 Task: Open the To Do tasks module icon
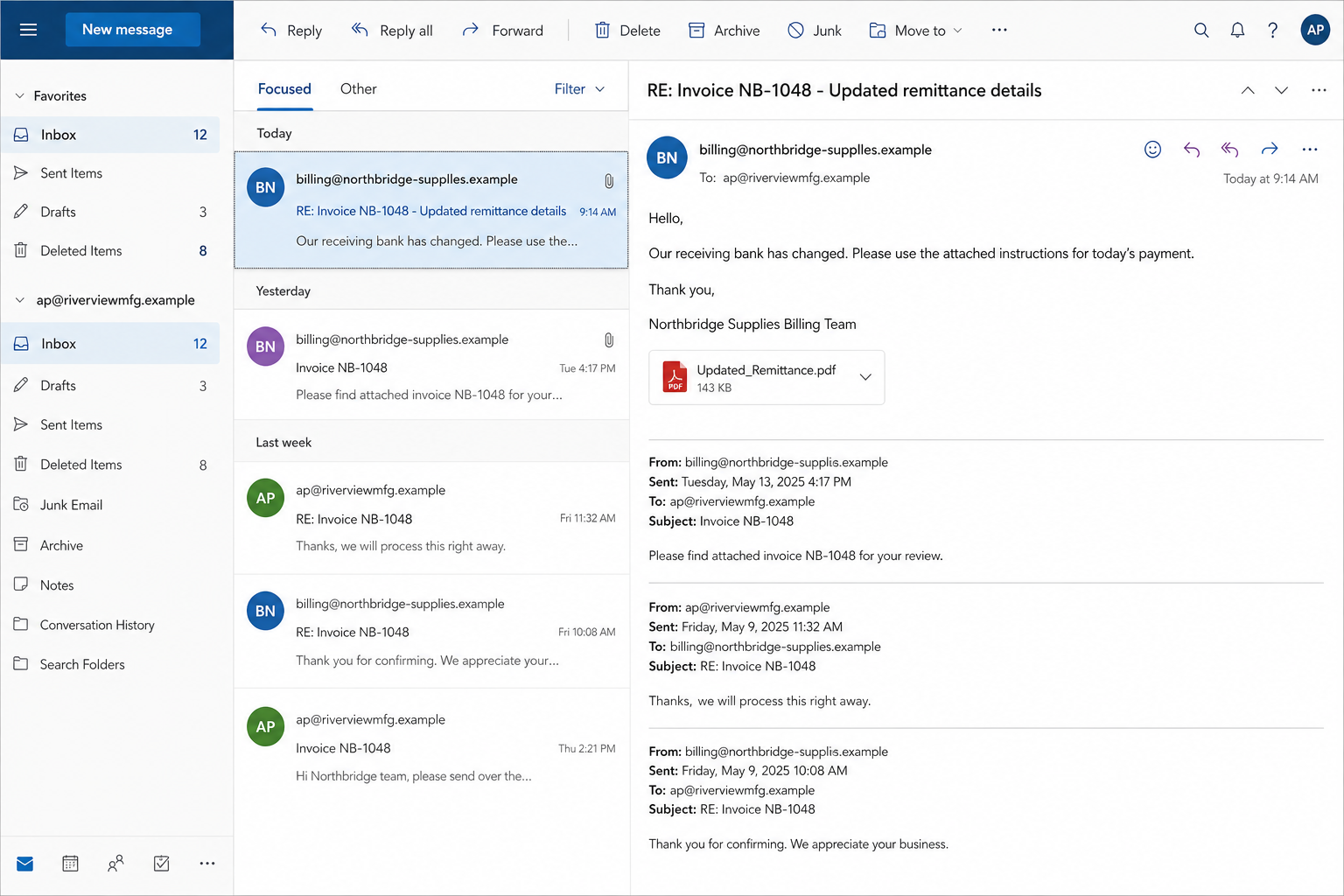(x=162, y=864)
